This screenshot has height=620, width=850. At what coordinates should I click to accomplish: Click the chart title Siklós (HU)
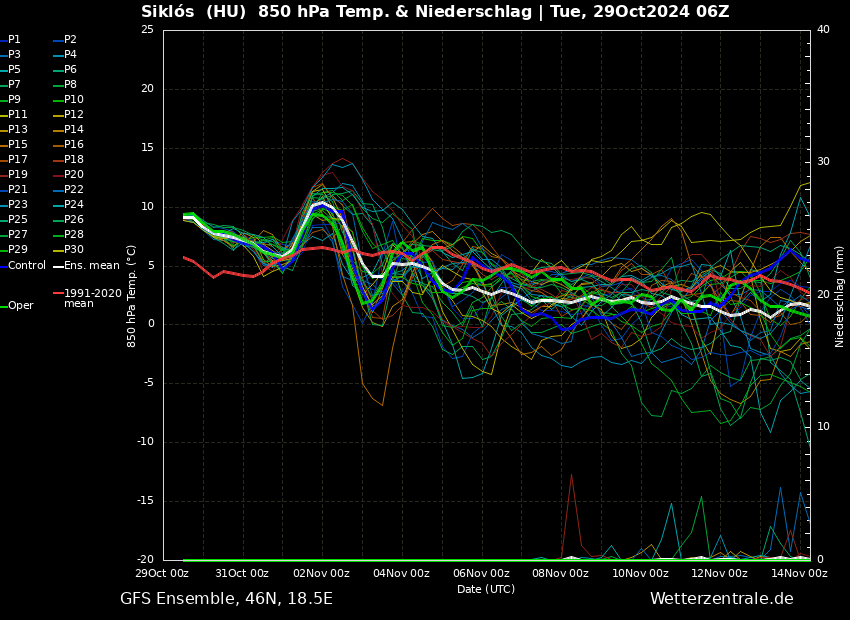click(195, 12)
